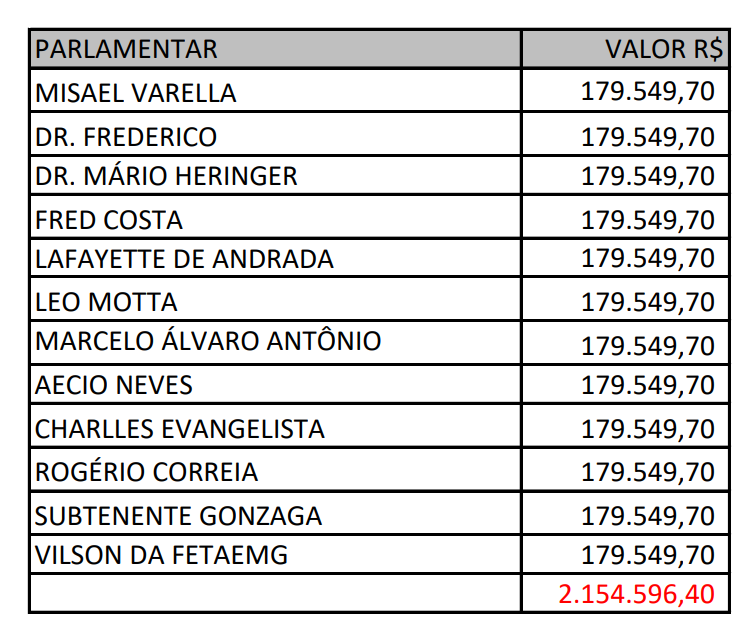Click the CHARLLES EVANGELISTA cell
Viewport: 751px width, 633px height.
click(180, 429)
